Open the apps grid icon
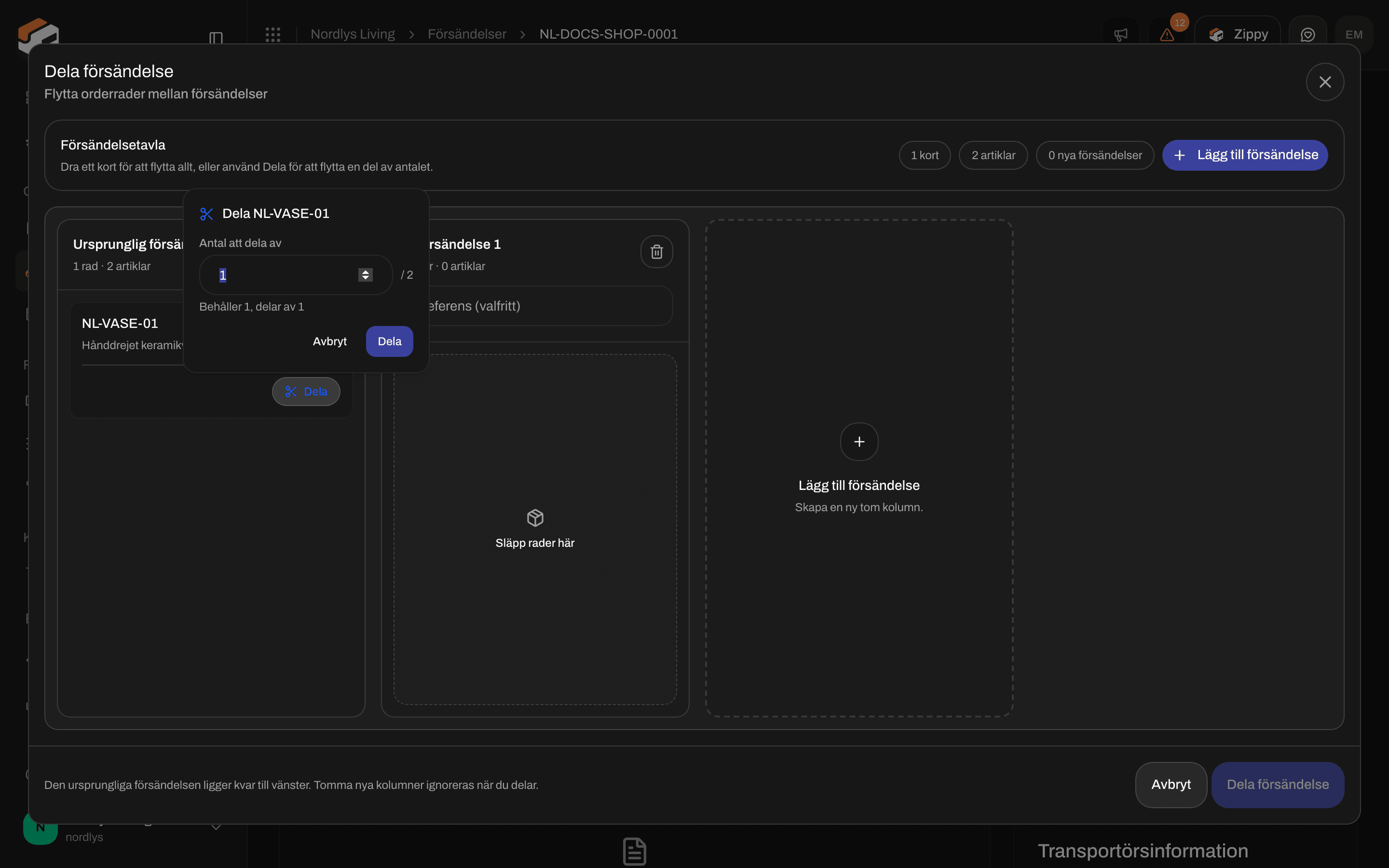 click(273, 34)
